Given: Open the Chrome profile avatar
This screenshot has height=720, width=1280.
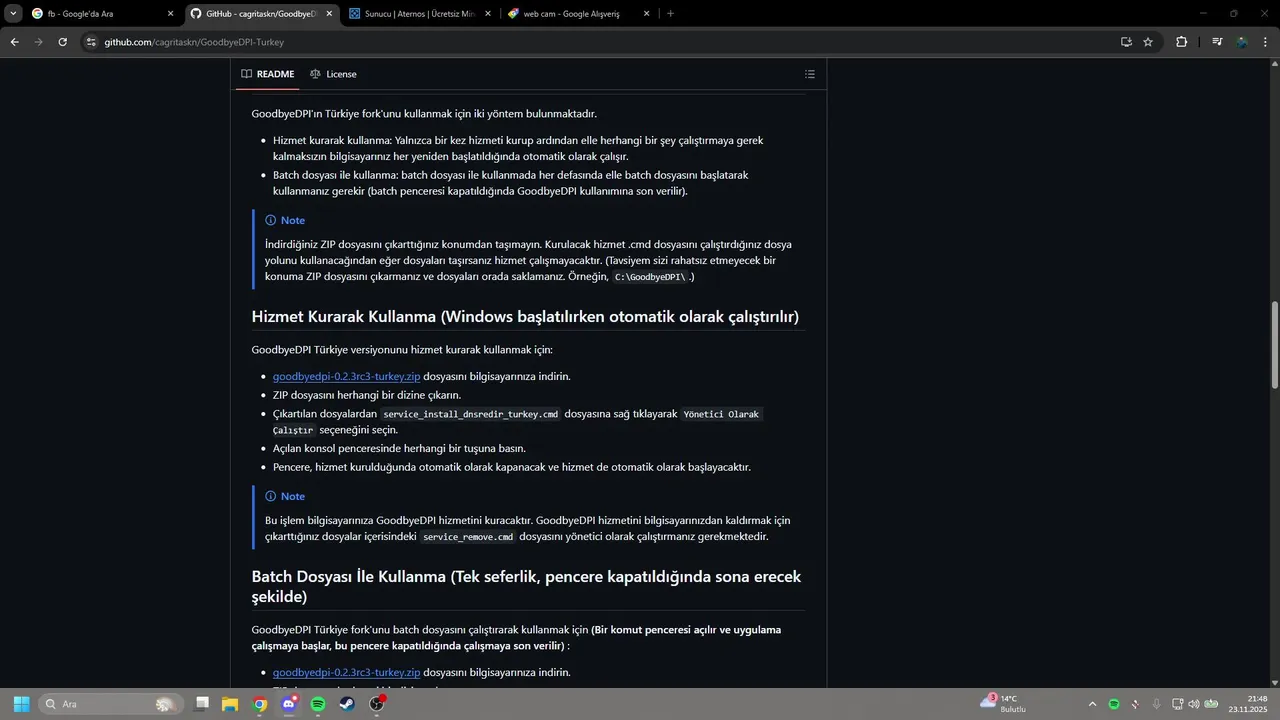Looking at the screenshot, I should pos(1242,42).
